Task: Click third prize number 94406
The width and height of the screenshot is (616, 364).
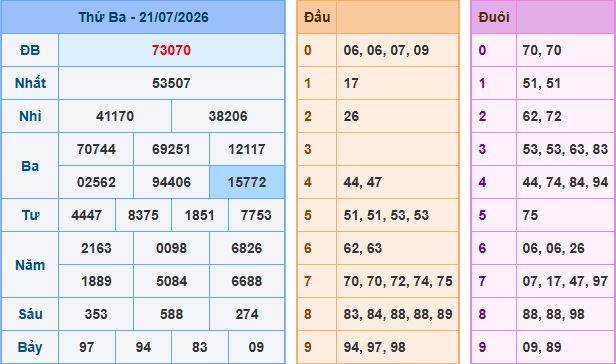Action: tap(171, 182)
